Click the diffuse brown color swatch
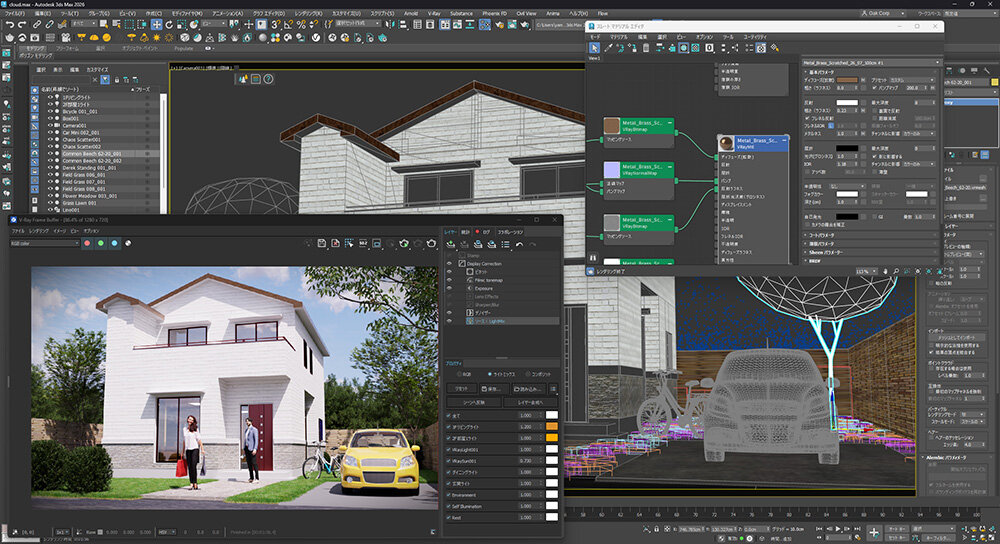 click(848, 79)
